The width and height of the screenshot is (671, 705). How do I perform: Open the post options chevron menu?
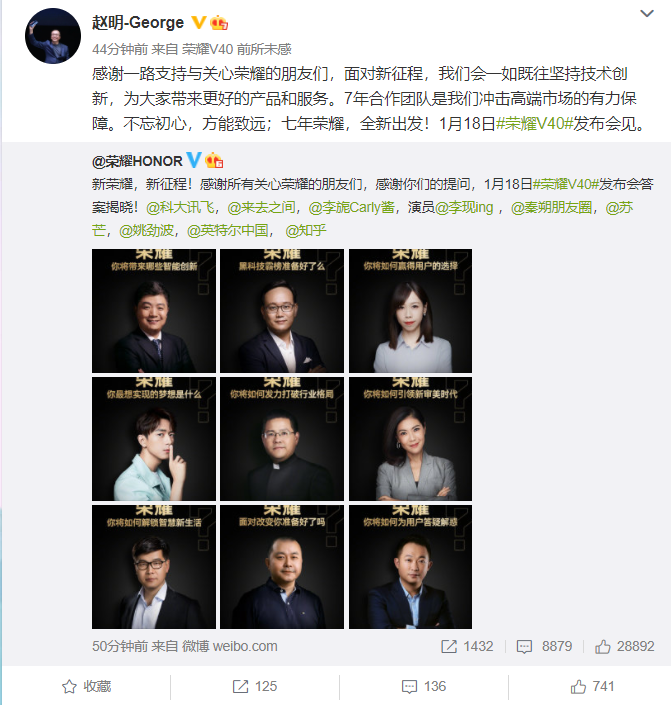[647, 13]
